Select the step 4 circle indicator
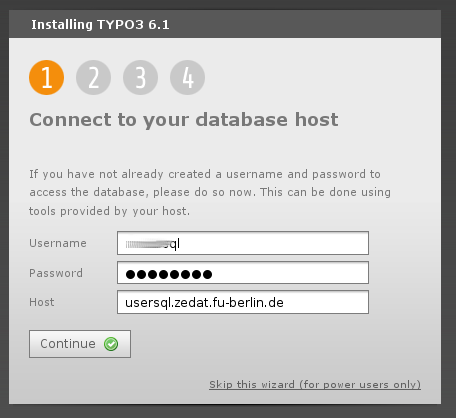 pos(187,77)
